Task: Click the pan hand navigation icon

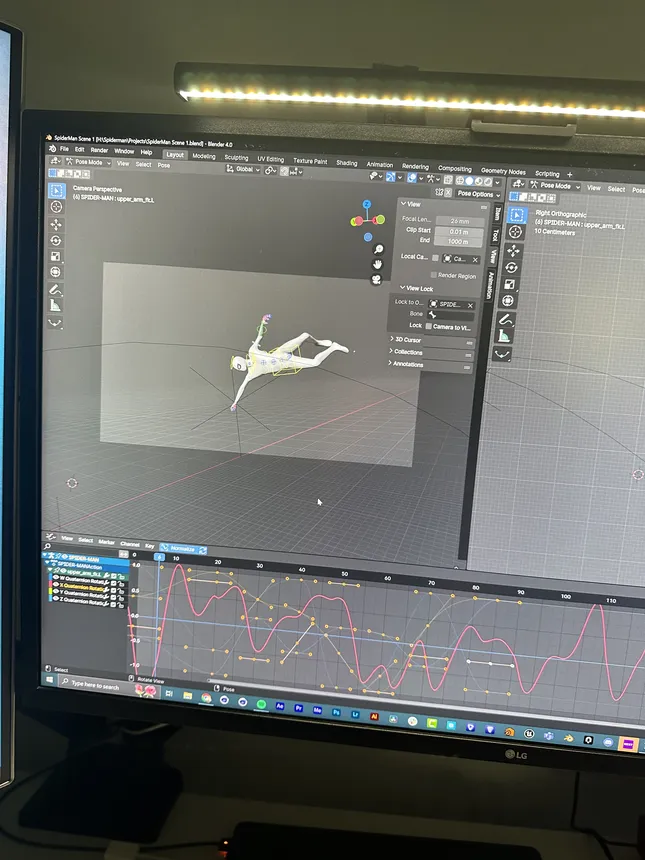Action: point(377,264)
